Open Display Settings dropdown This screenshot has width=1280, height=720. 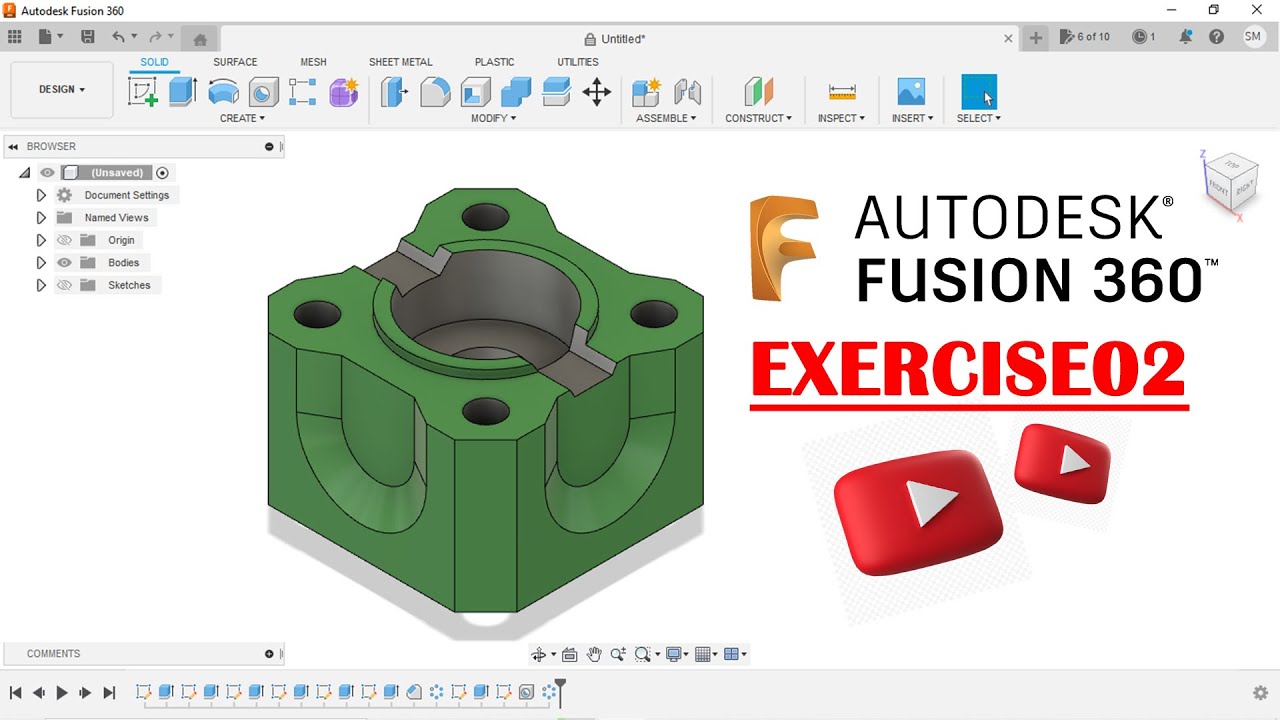(678, 654)
